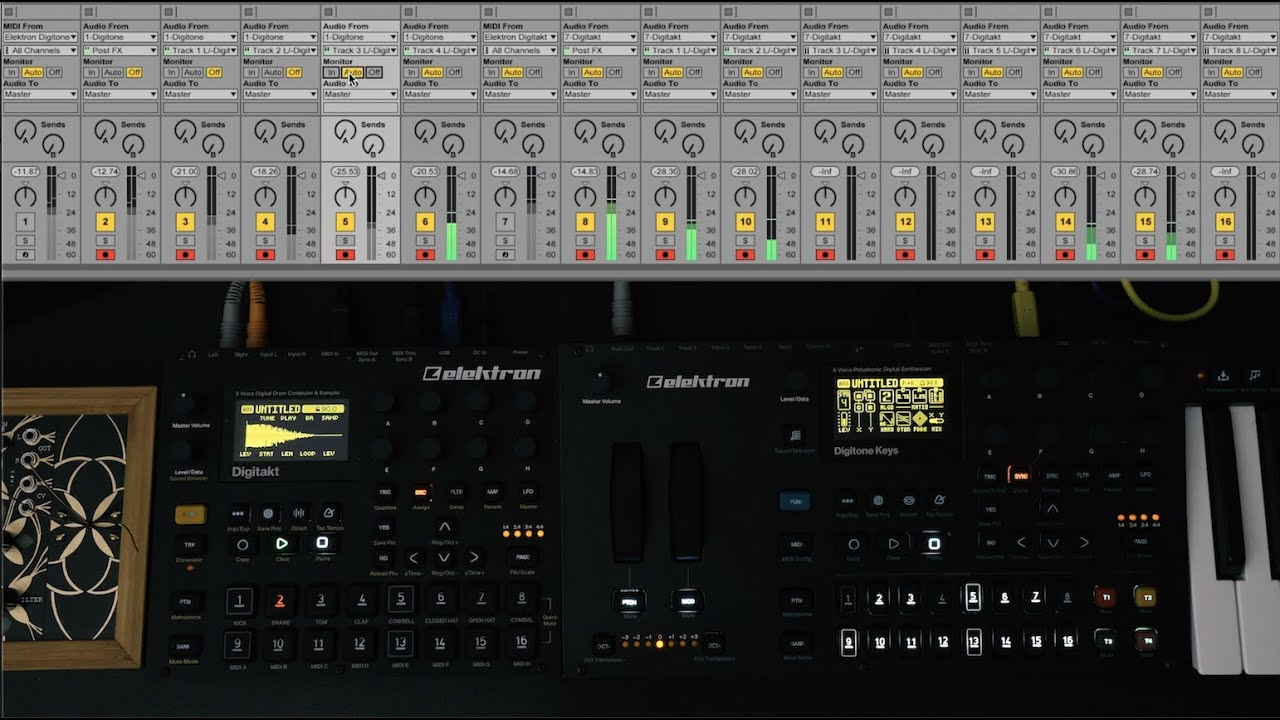This screenshot has height=720, width=1280.
Task: Set track 5 monitor to Off
Action: coord(374,72)
